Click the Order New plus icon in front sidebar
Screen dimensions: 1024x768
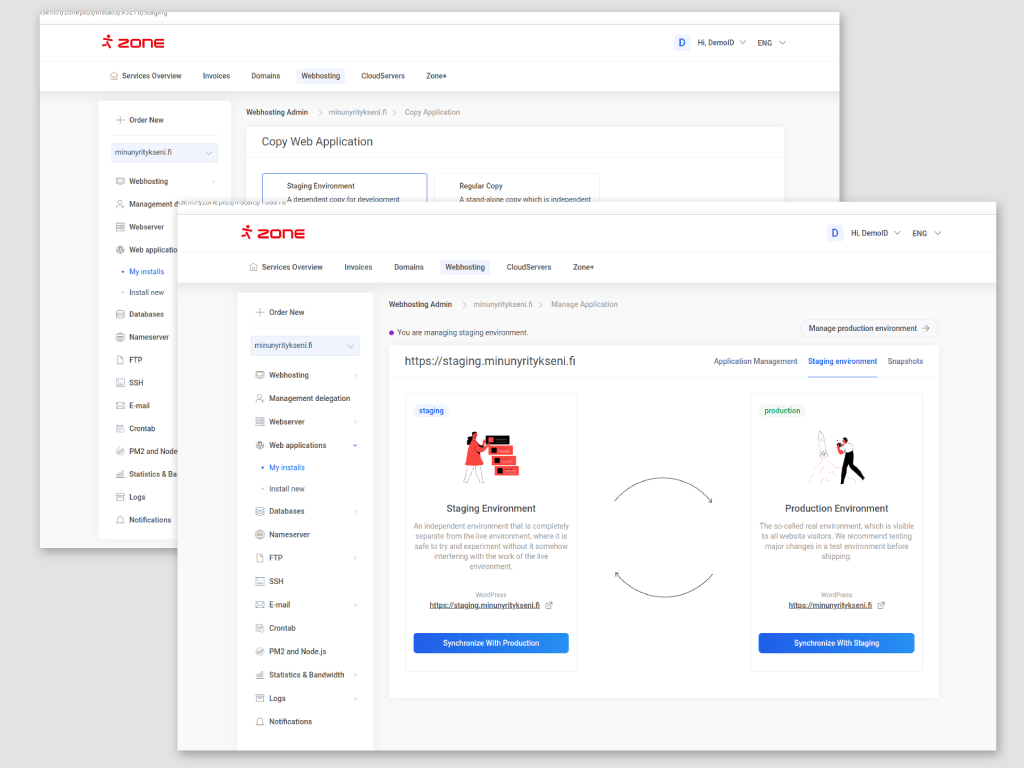point(260,312)
